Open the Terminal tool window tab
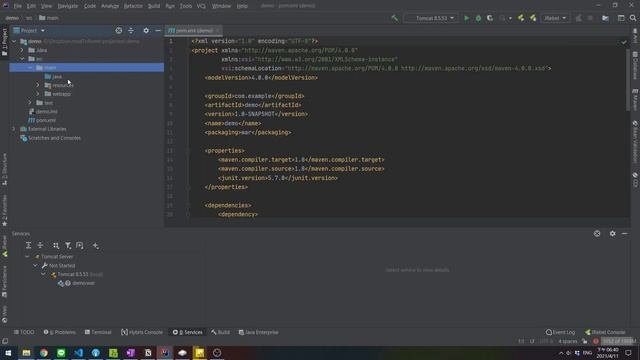 pyautogui.click(x=98, y=332)
